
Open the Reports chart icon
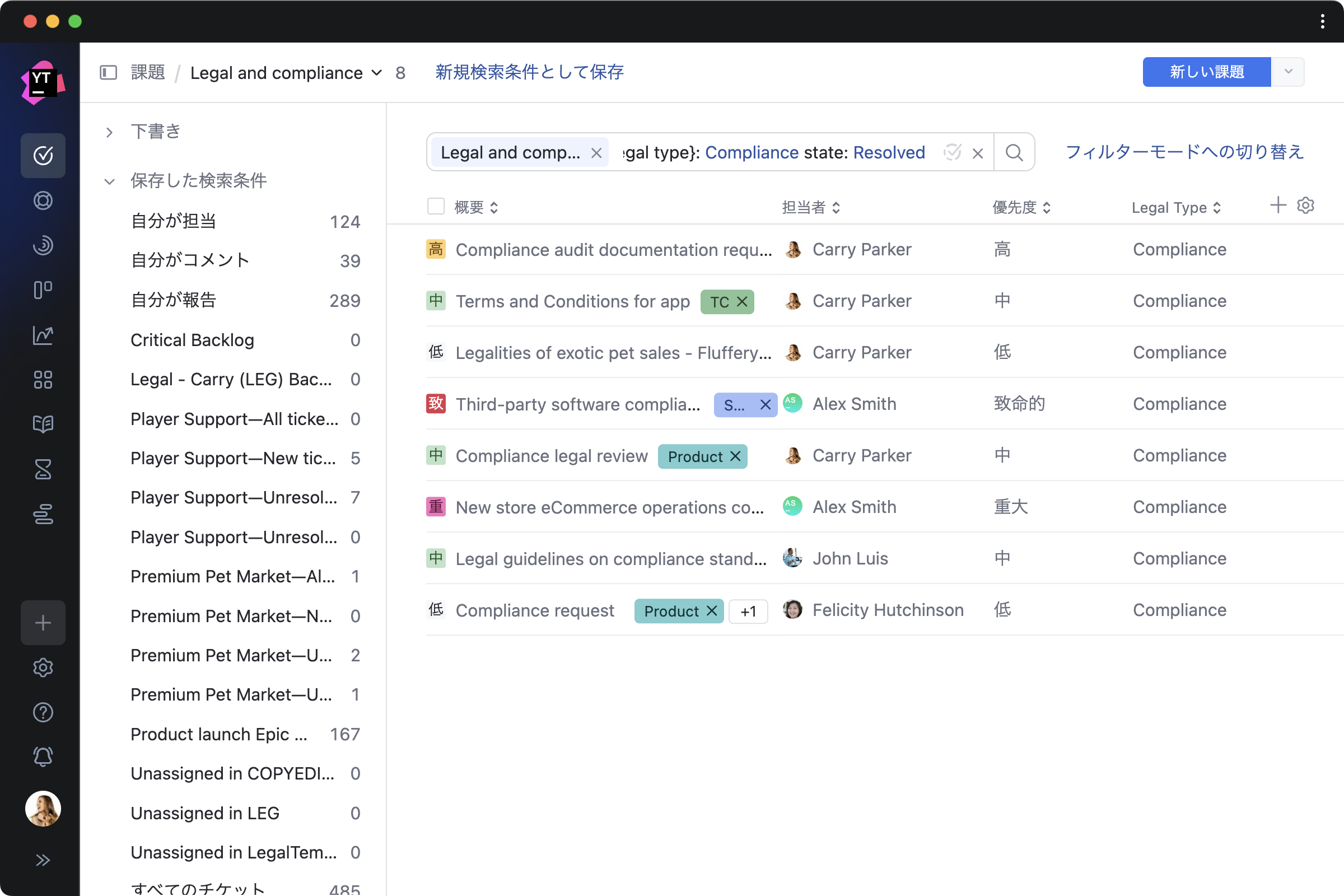[x=43, y=335]
